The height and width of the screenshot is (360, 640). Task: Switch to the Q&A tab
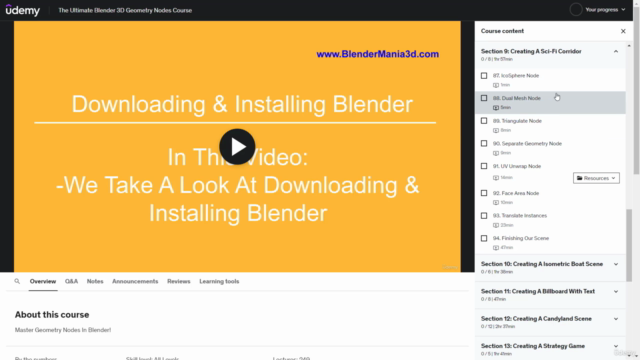[x=71, y=281]
